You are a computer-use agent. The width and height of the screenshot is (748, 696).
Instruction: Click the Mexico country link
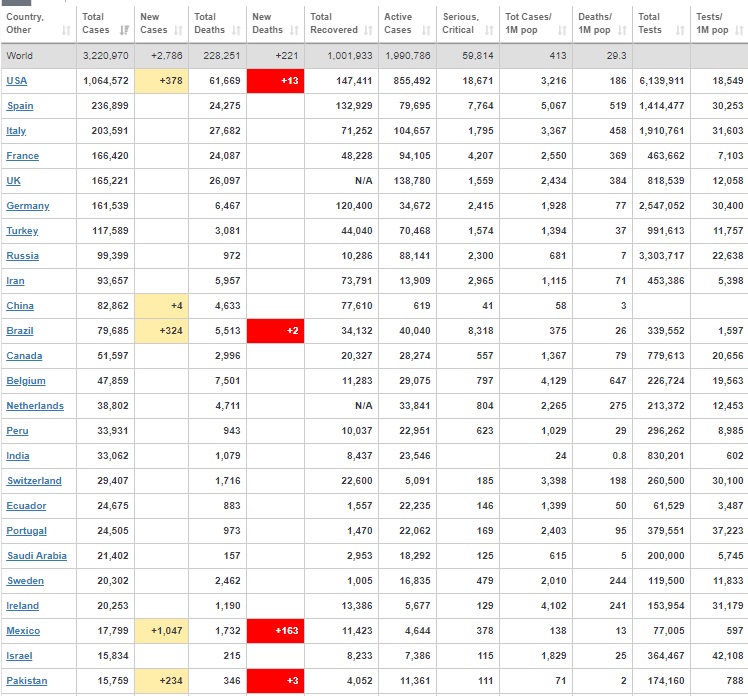22,631
